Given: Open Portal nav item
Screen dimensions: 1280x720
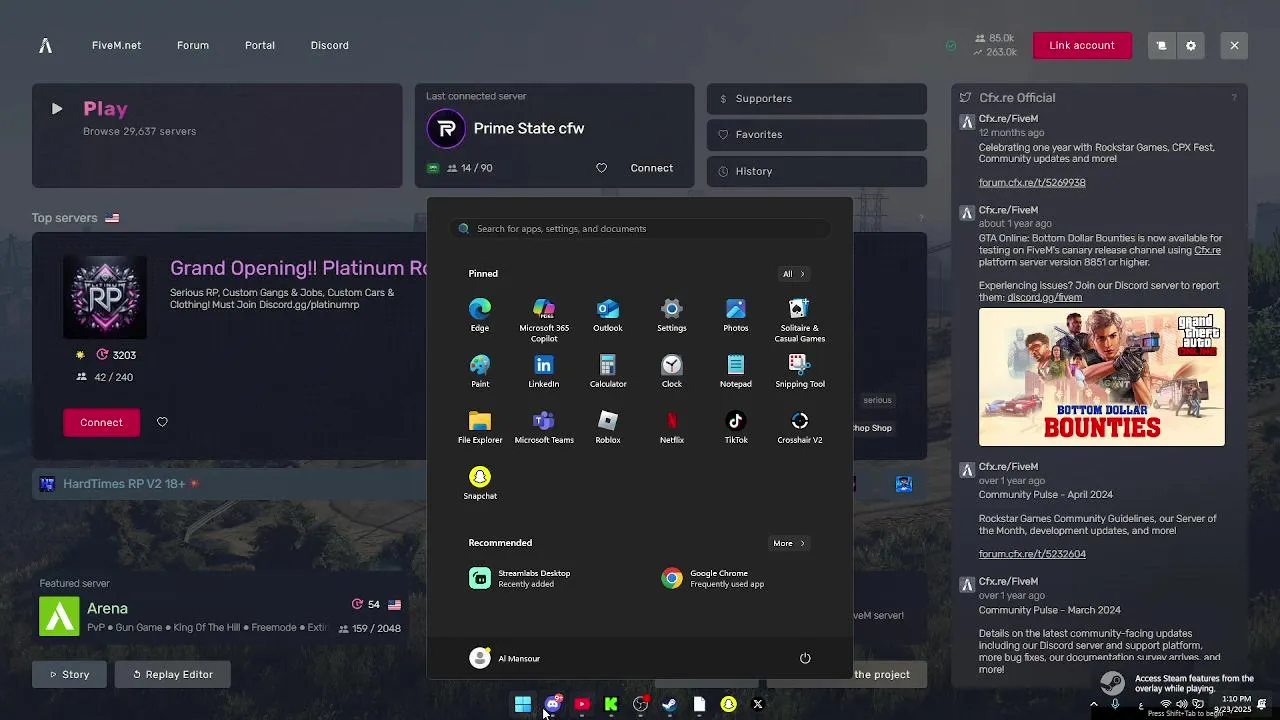Looking at the screenshot, I should [260, 45].
